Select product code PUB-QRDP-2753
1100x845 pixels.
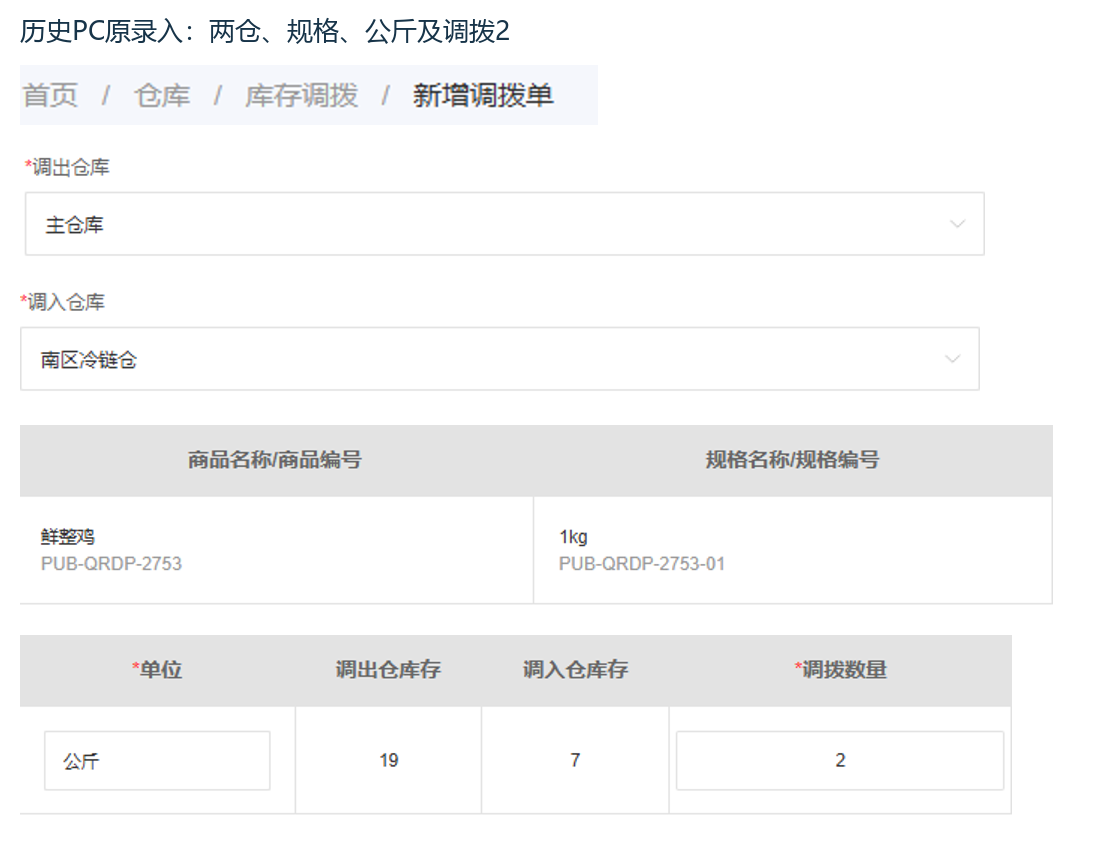(x=111, y=563)
